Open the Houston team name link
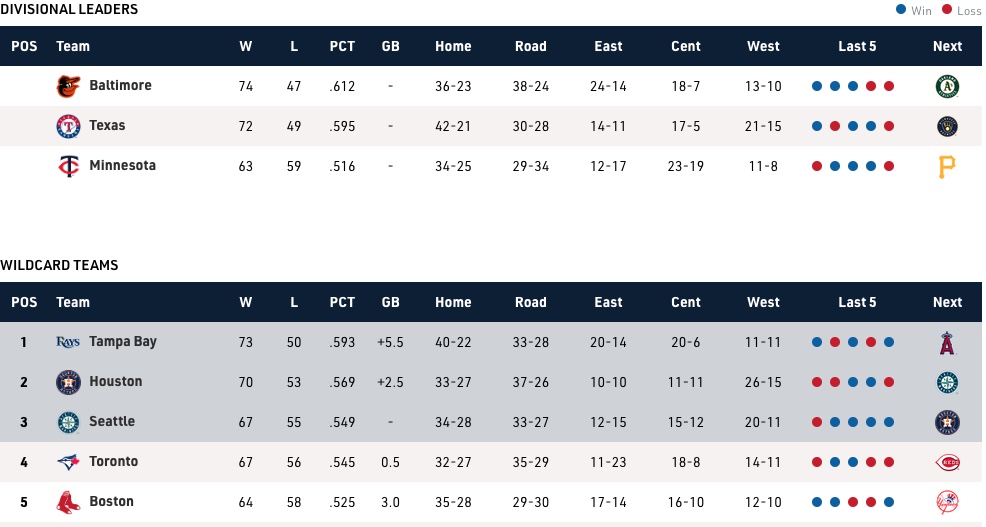The width and height of the screenshot is (986, 527). (115, 382)
